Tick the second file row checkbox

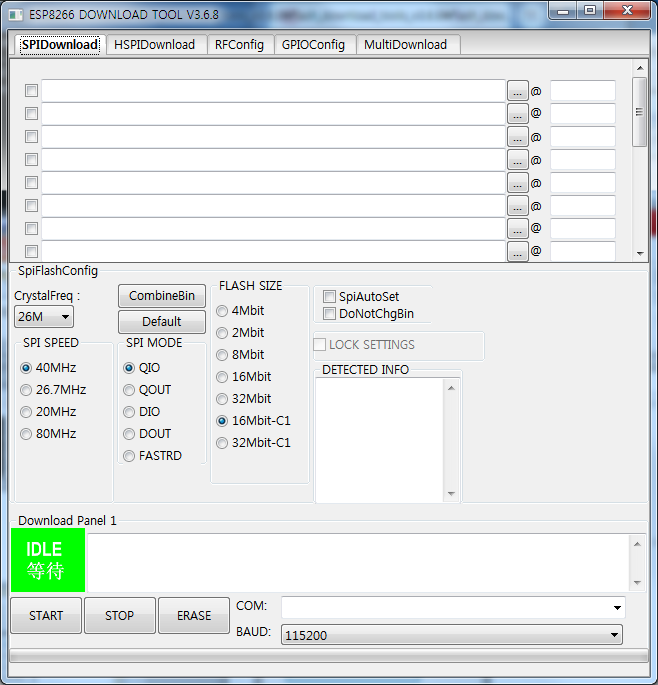pos(31,114)
